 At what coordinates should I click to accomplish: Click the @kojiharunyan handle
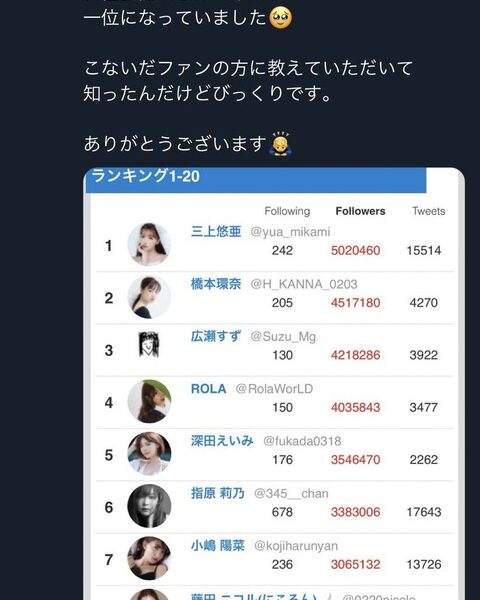coord(296,546)
